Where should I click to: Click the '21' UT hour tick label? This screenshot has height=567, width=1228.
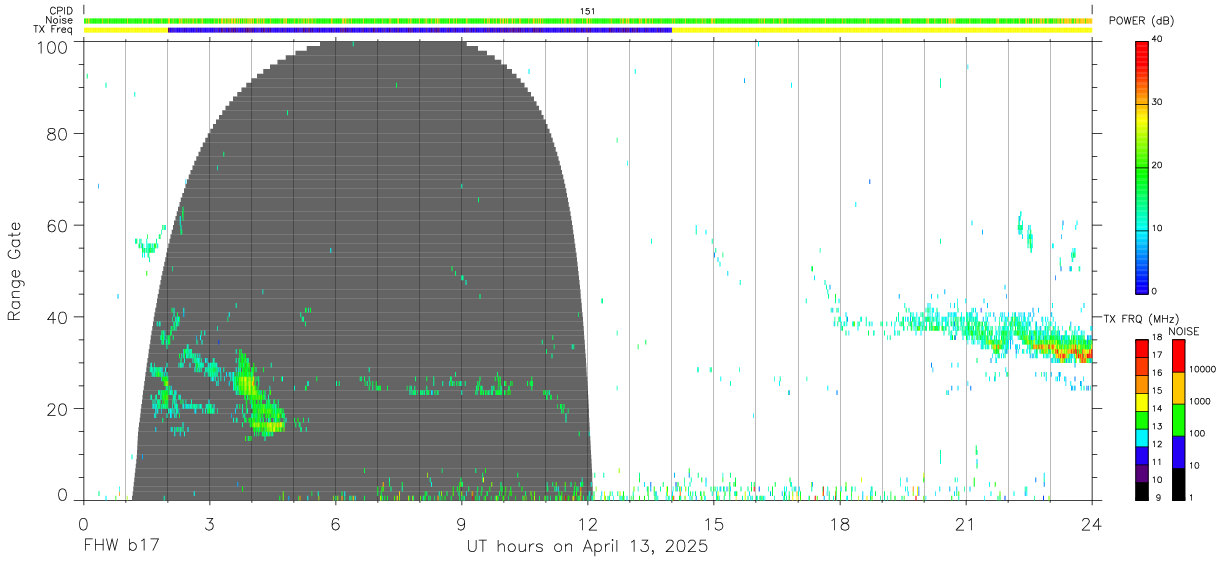966,523
